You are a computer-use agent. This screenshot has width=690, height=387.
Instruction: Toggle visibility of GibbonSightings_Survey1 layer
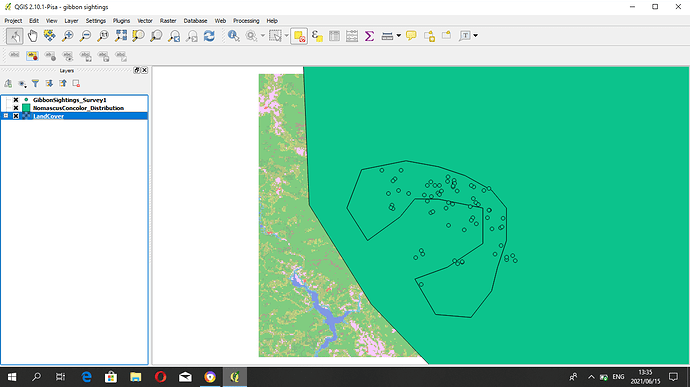(16, 100)
